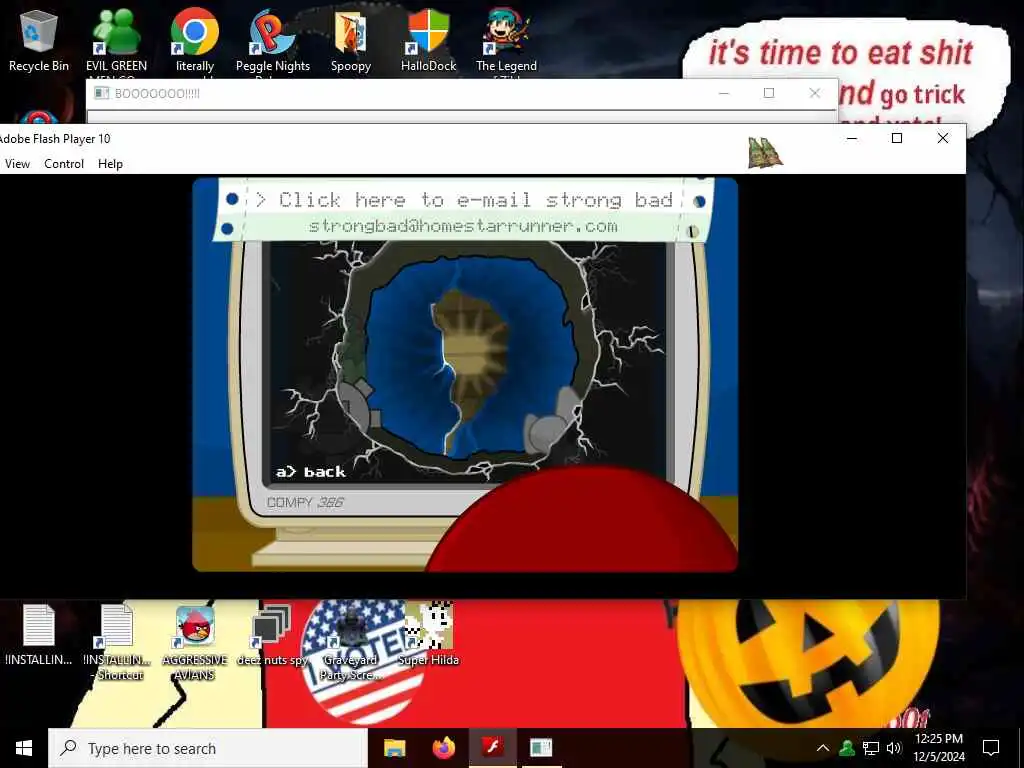Viewport: 1024px width, 768px height.
Task: Open the Recycle Bin desktop icon
Action: (x=39, y=40)
